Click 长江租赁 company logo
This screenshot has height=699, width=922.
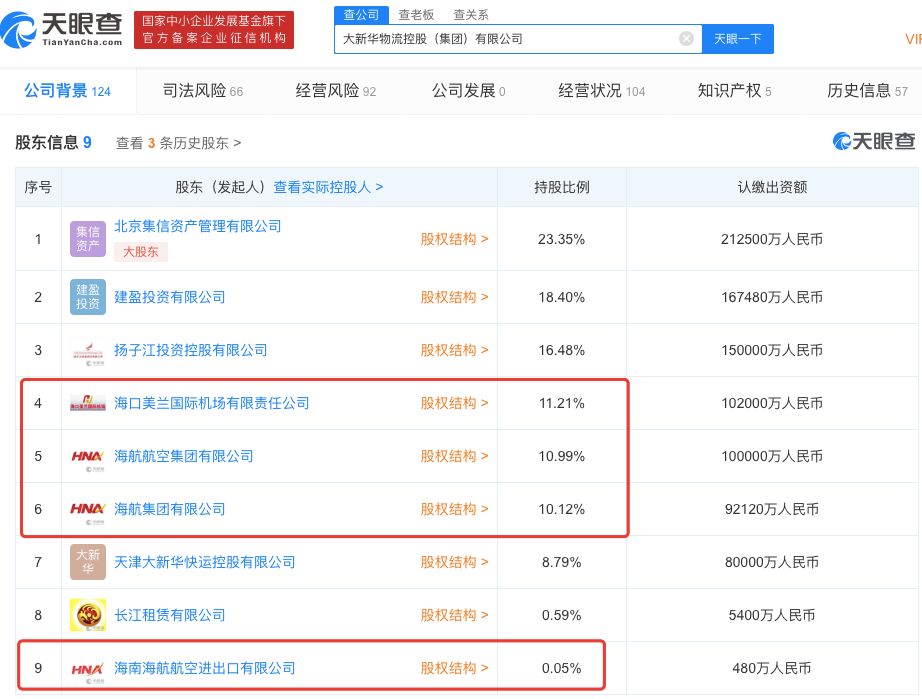tap(88, 615)
